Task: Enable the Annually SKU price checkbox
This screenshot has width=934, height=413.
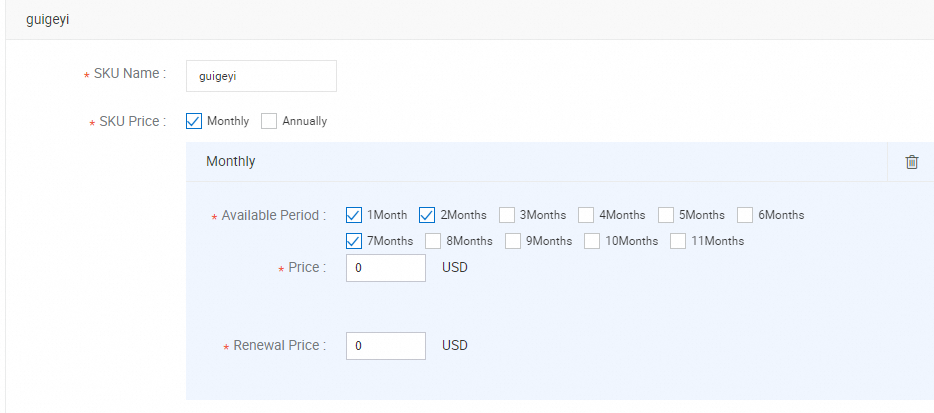Action: coord(269,121)
